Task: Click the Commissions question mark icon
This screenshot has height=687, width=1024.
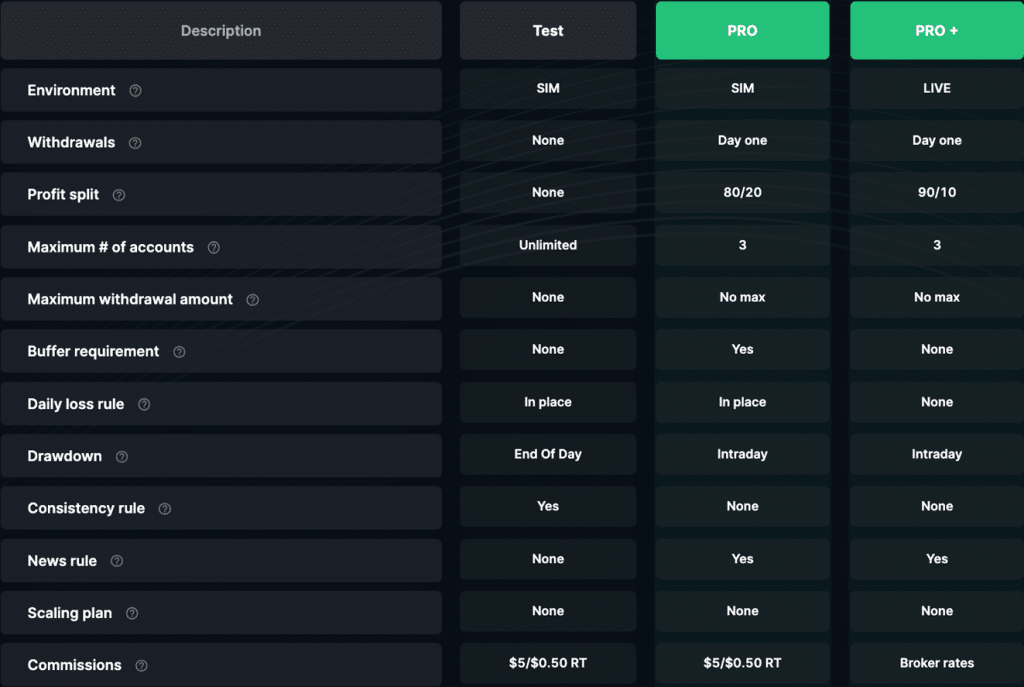Action: (141, 665)
